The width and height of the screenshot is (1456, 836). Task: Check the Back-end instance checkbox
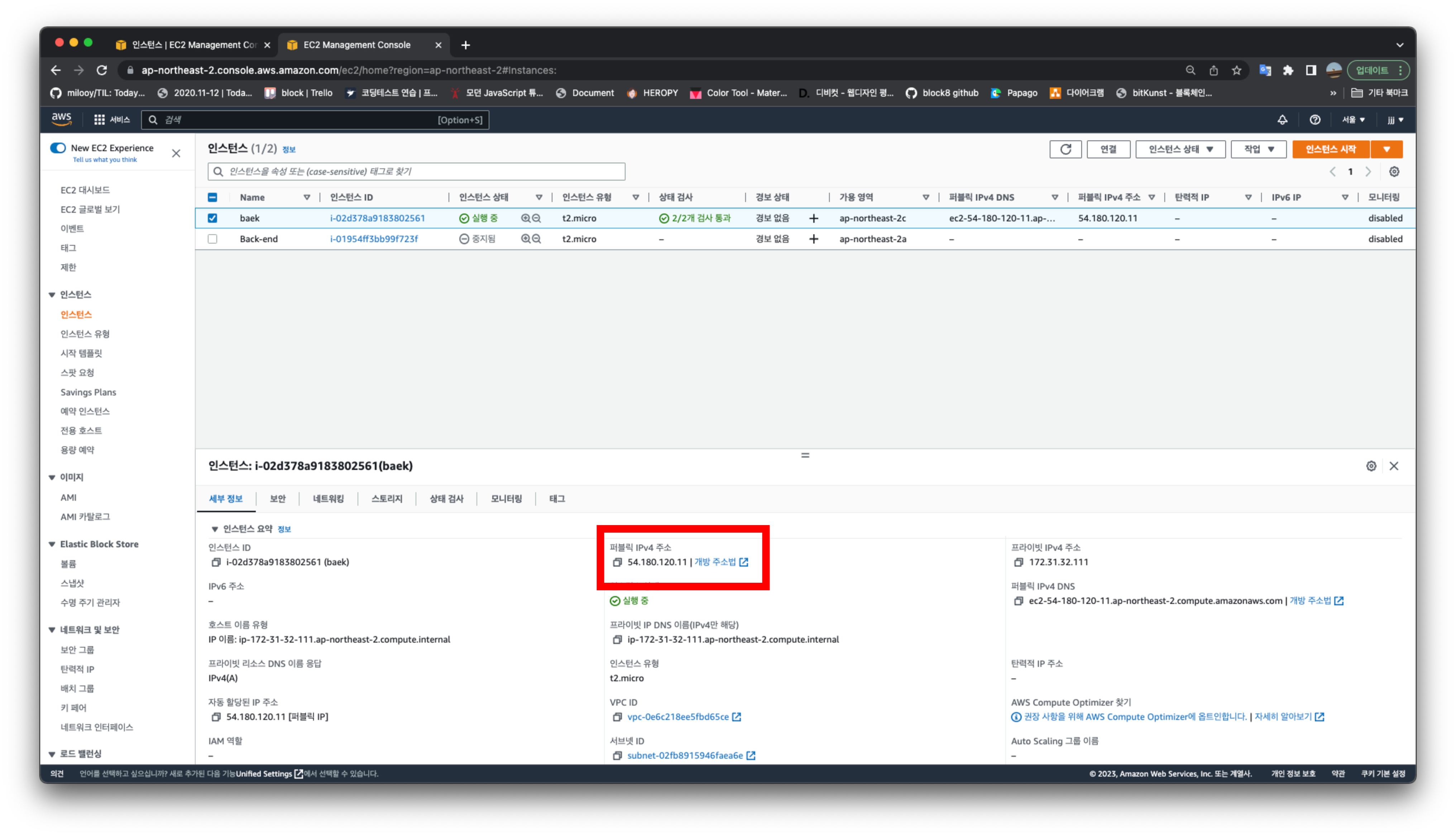click(212, 239)
